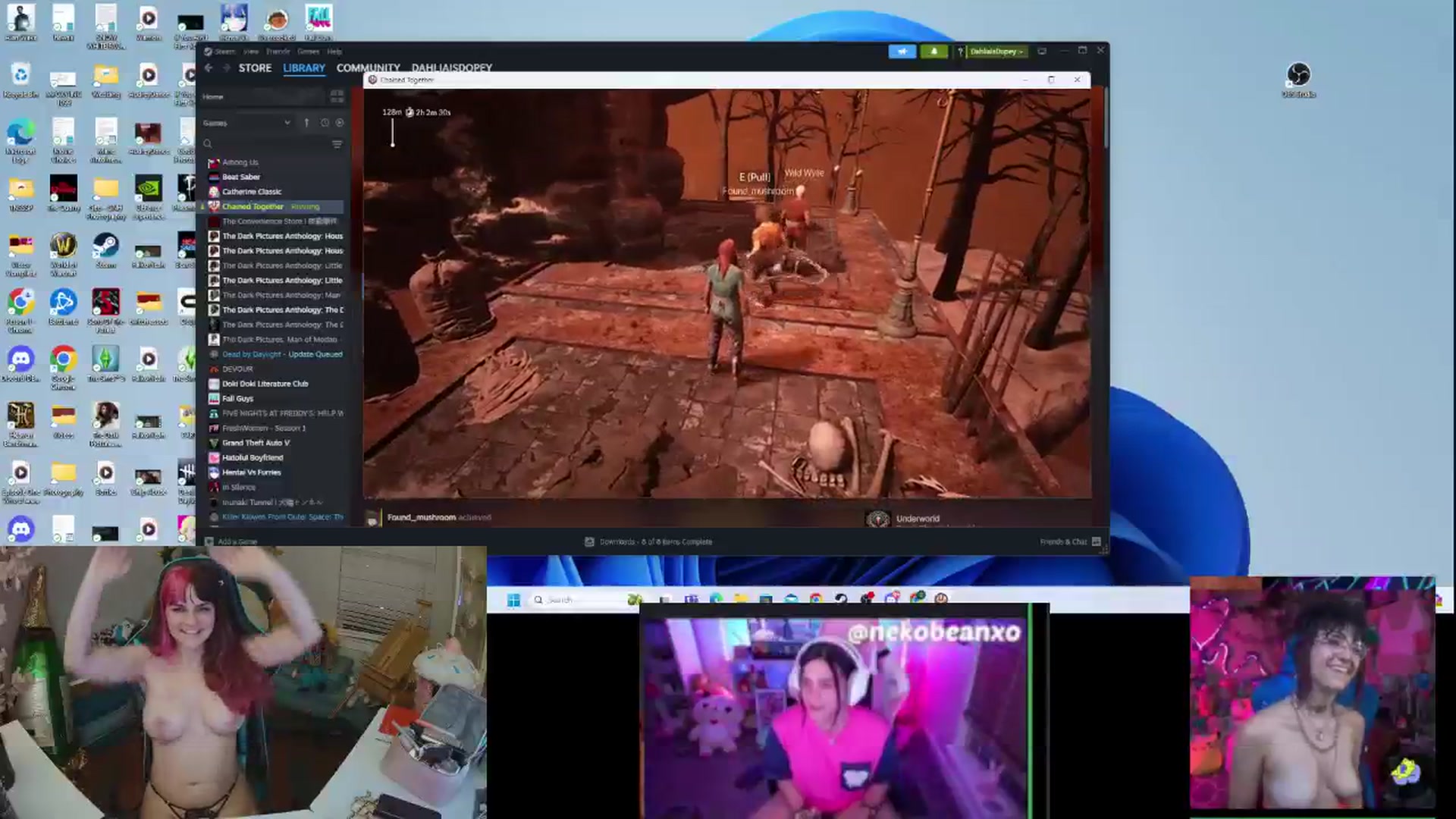Screen dimensions: 1456x819
Task: Open the COMMUNITY tab in Steam
Action: pos(368,68)
